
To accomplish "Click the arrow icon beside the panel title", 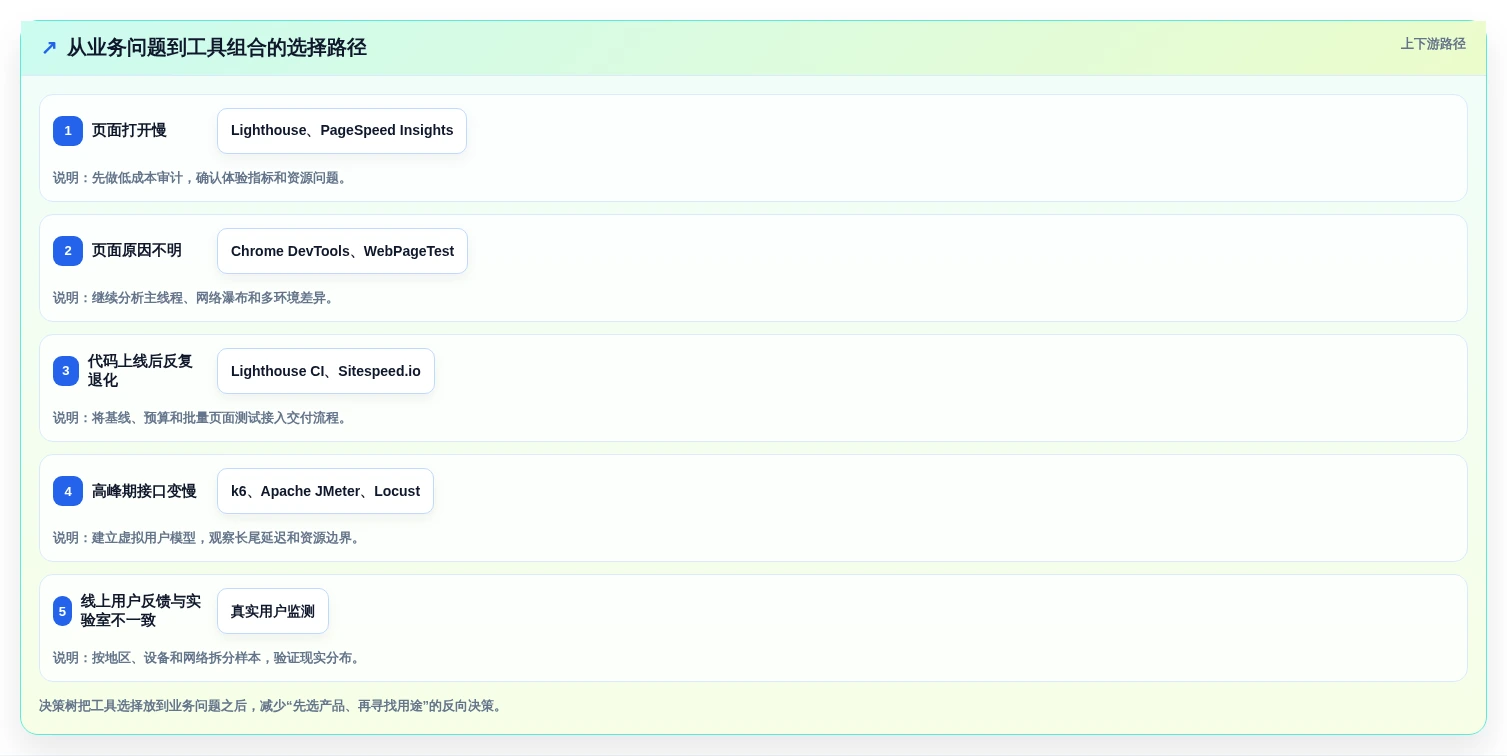I will tap(49, 48).
